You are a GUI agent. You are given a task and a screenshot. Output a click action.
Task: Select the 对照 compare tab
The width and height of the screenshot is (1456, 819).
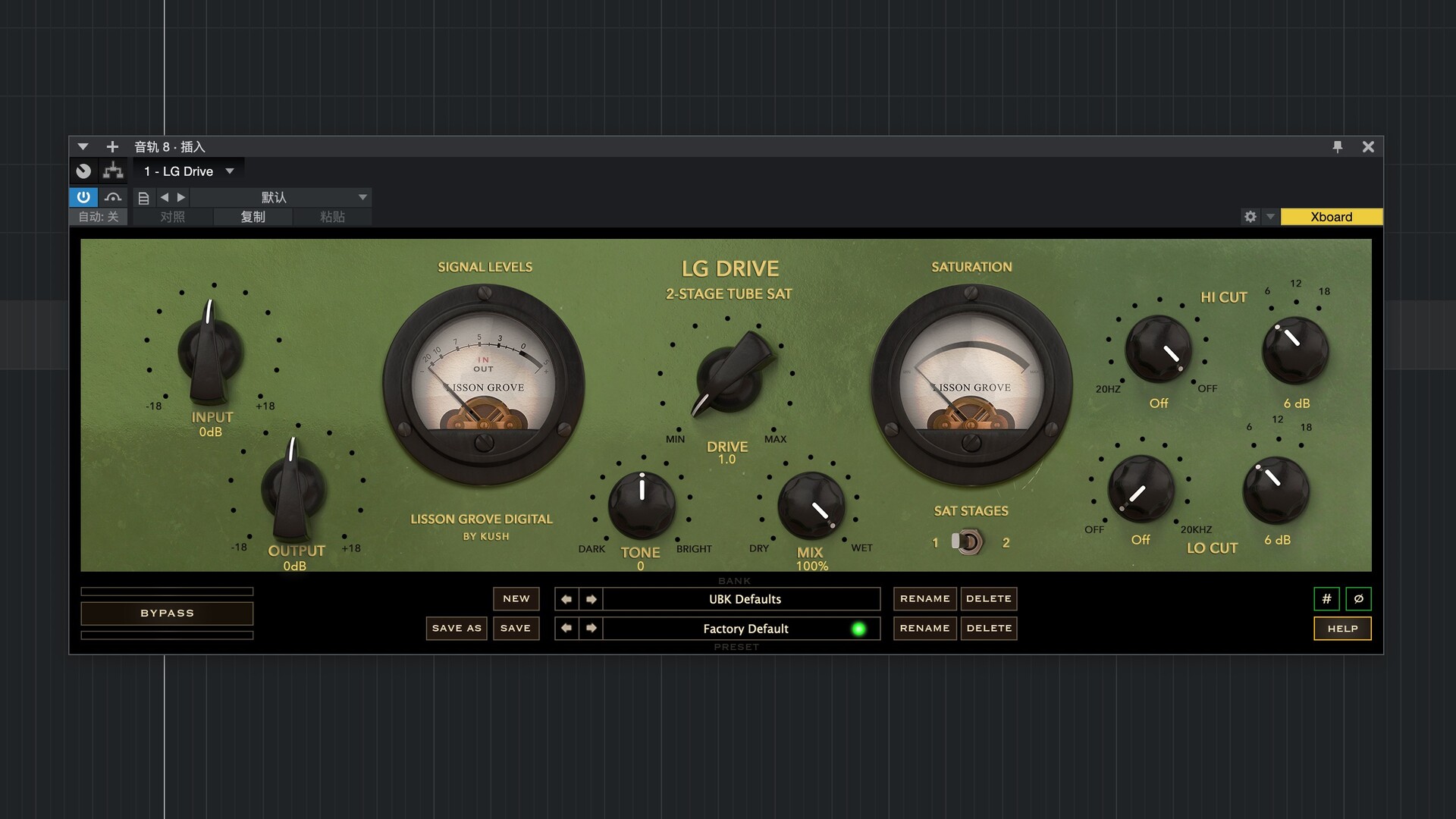[x=172, y=217]
